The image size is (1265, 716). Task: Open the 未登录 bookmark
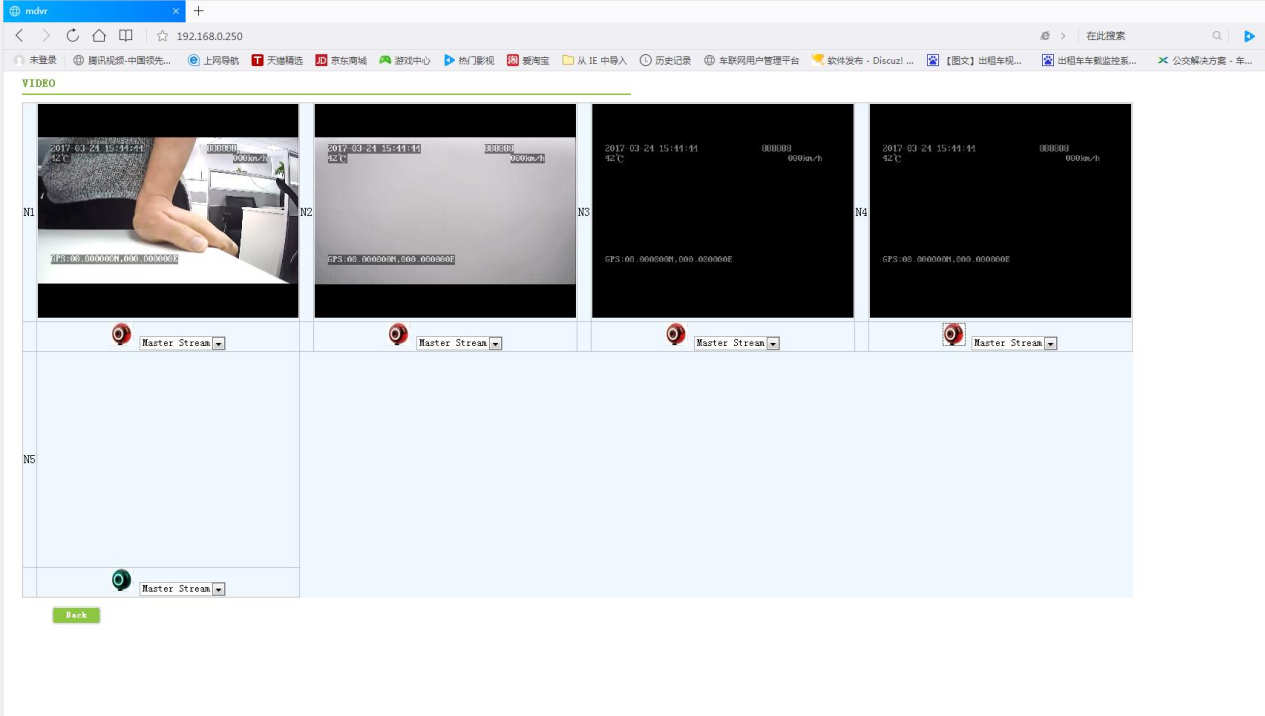coord(35,60)
